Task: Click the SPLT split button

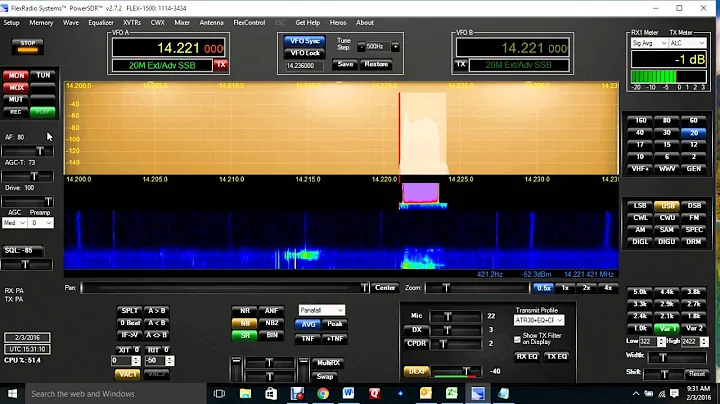Action: tap(129, 311)
